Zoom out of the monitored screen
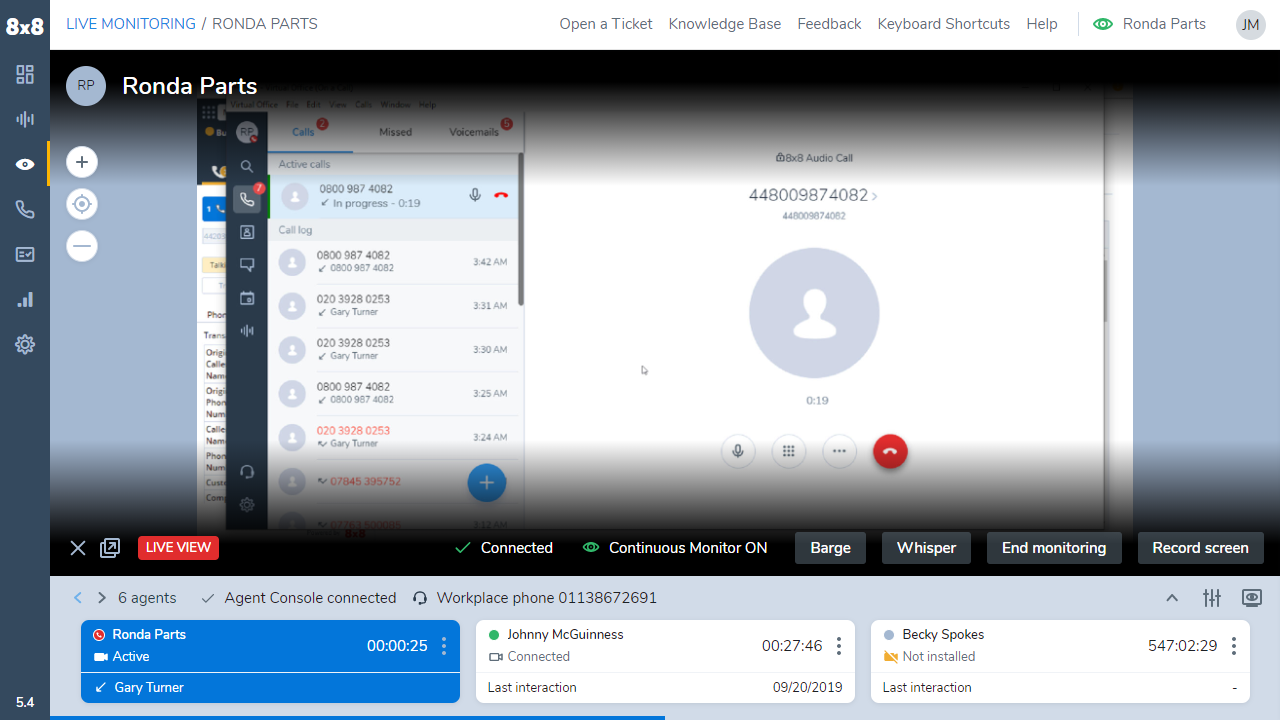 pos(82,246)
